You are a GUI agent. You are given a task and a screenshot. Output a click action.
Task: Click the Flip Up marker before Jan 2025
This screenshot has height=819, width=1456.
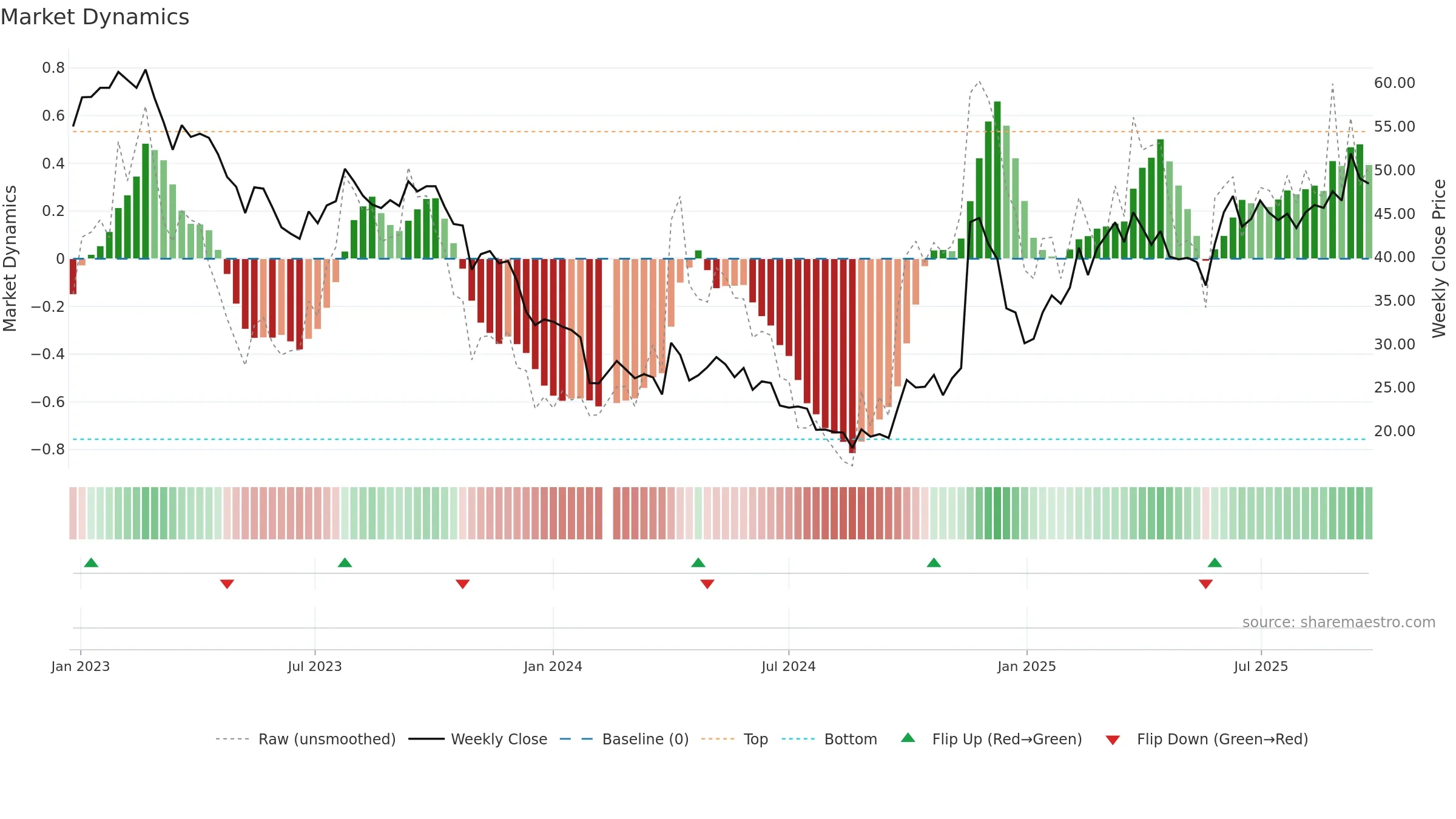pos(934,562)
